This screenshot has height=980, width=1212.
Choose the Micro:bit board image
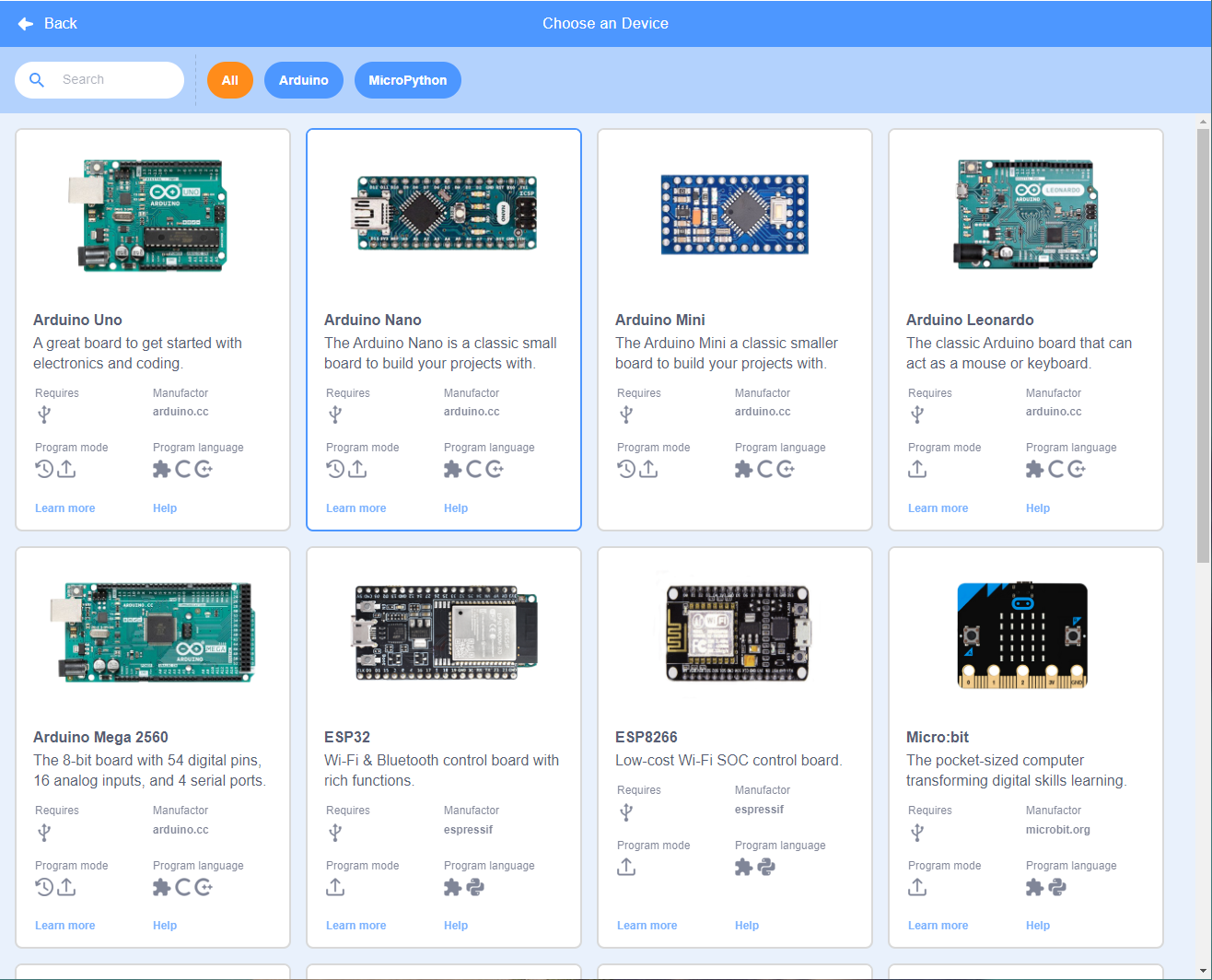[x=1022, y=634]
